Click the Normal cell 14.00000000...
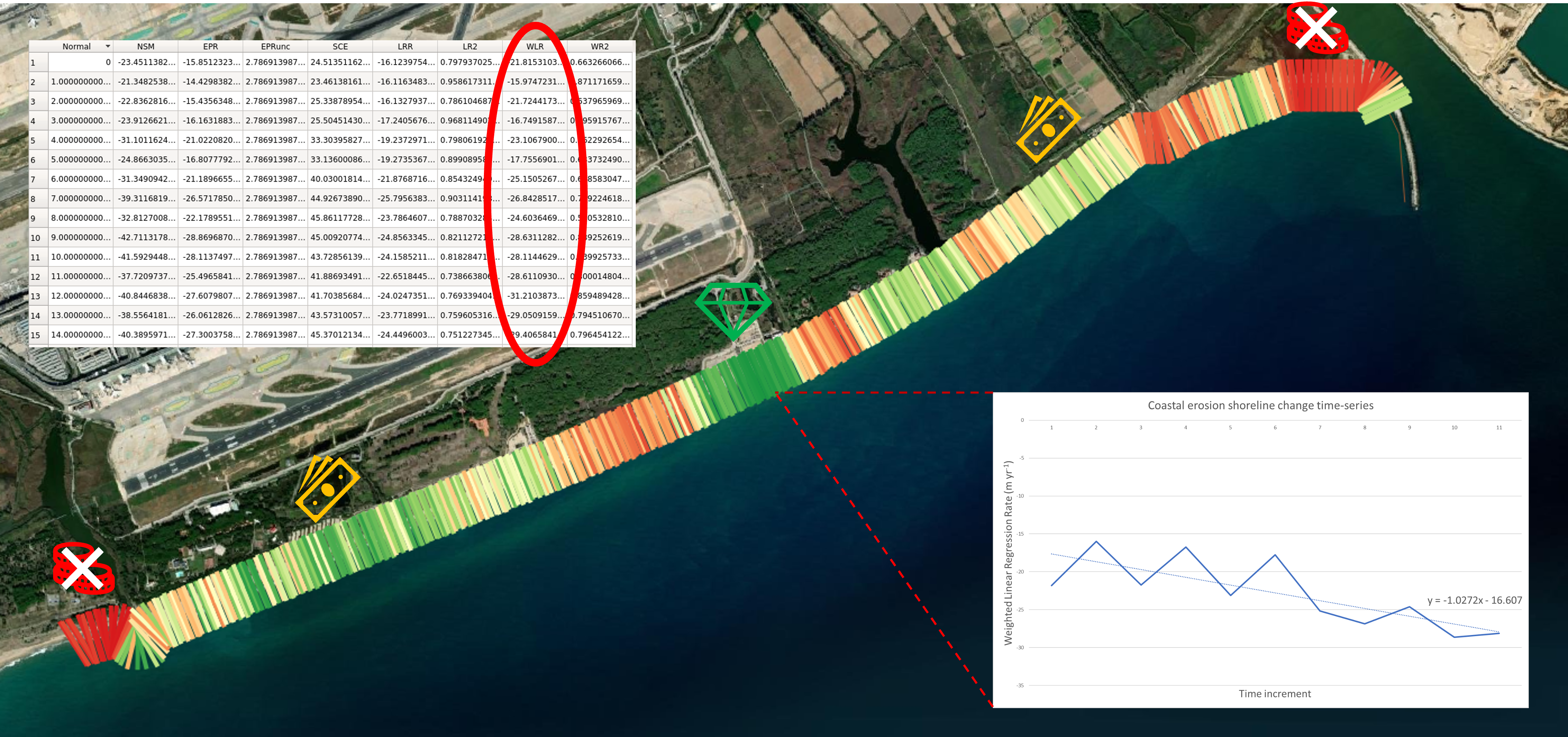This screenshot has height=737, width=1568. click(81, 335)
